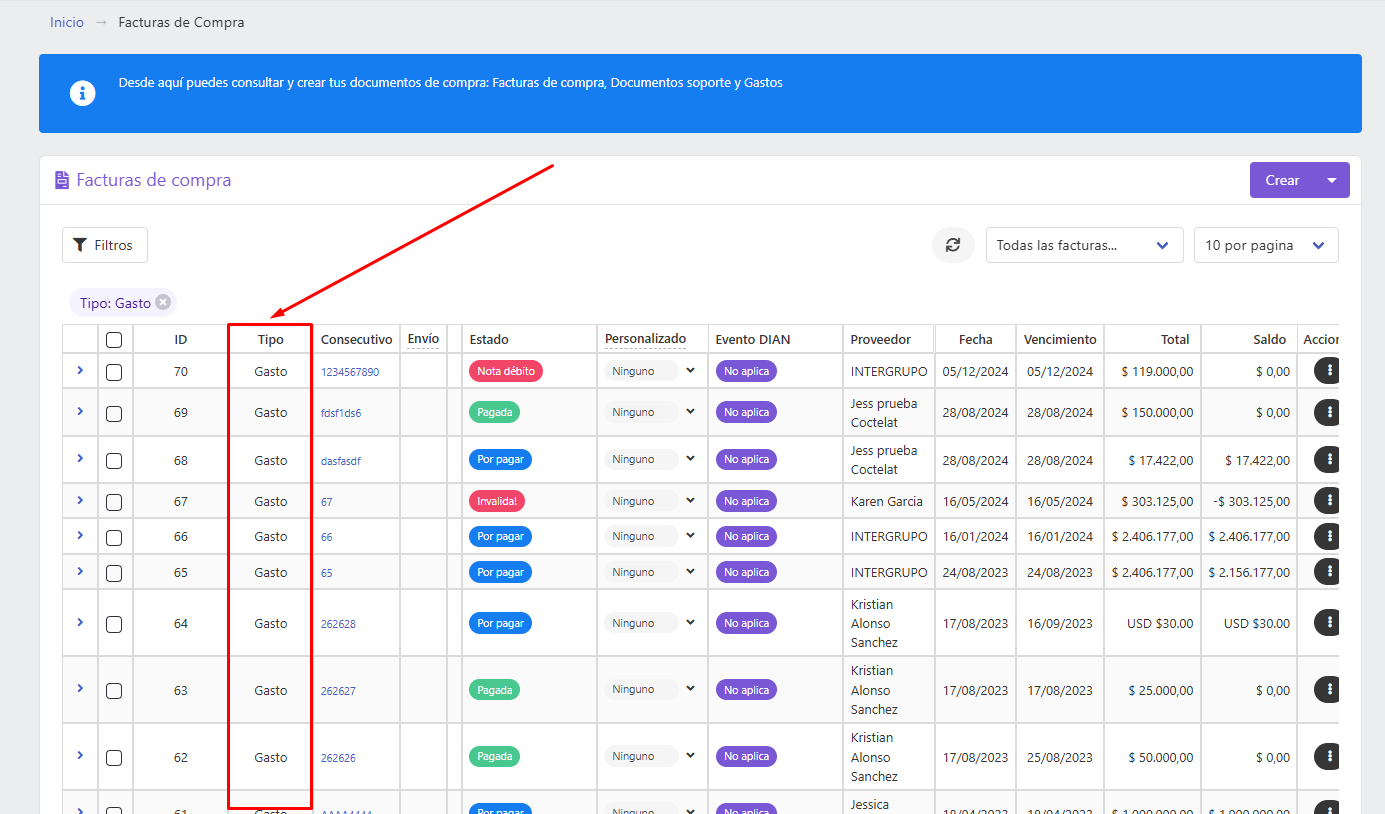Image resolution: width=1385 pixels, height=814 pixels.
Task: Check the select-all checkbox in table header
Action: [x=114, y=340]
